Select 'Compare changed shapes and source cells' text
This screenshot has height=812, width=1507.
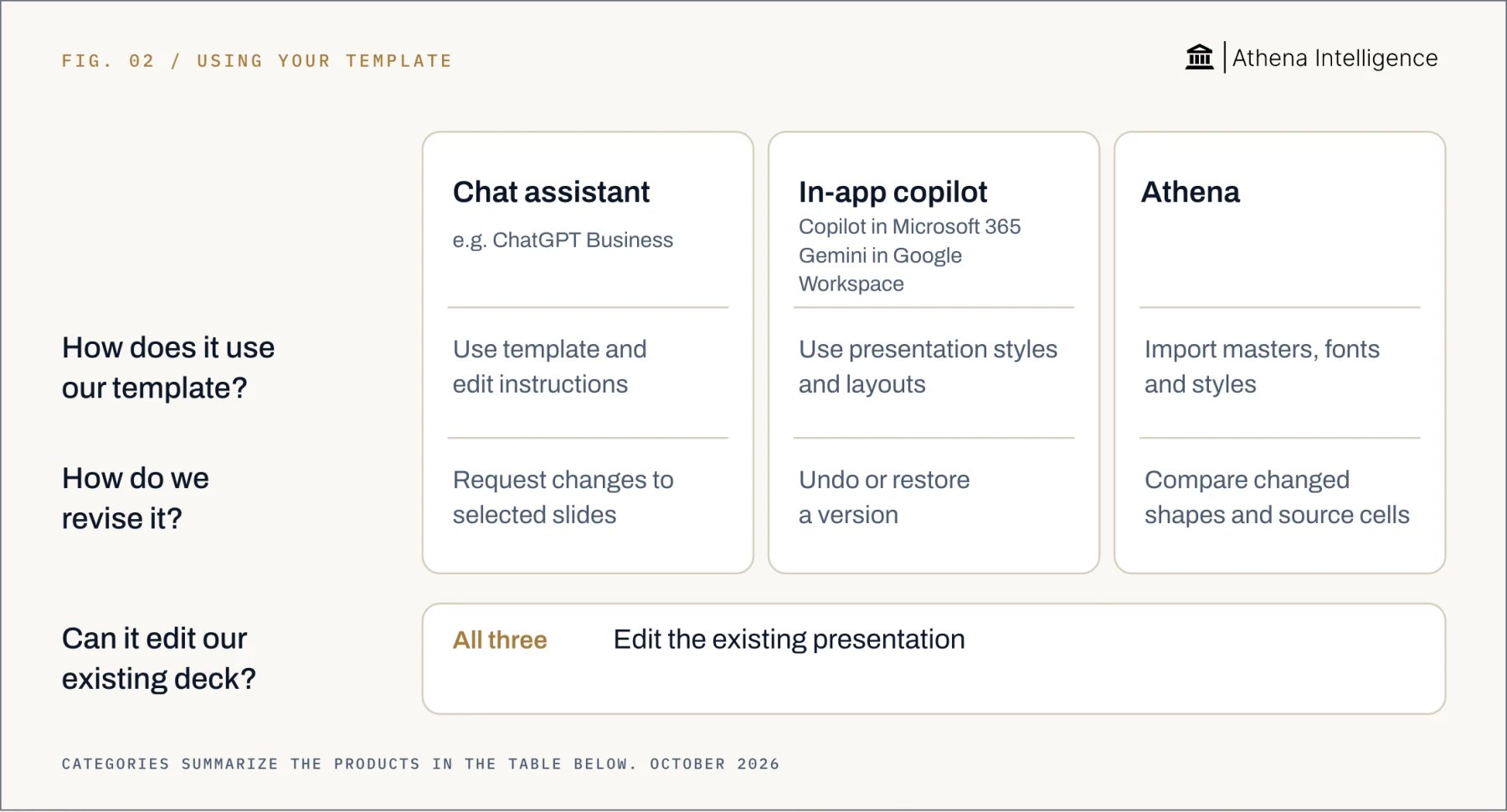(1277, 497)
